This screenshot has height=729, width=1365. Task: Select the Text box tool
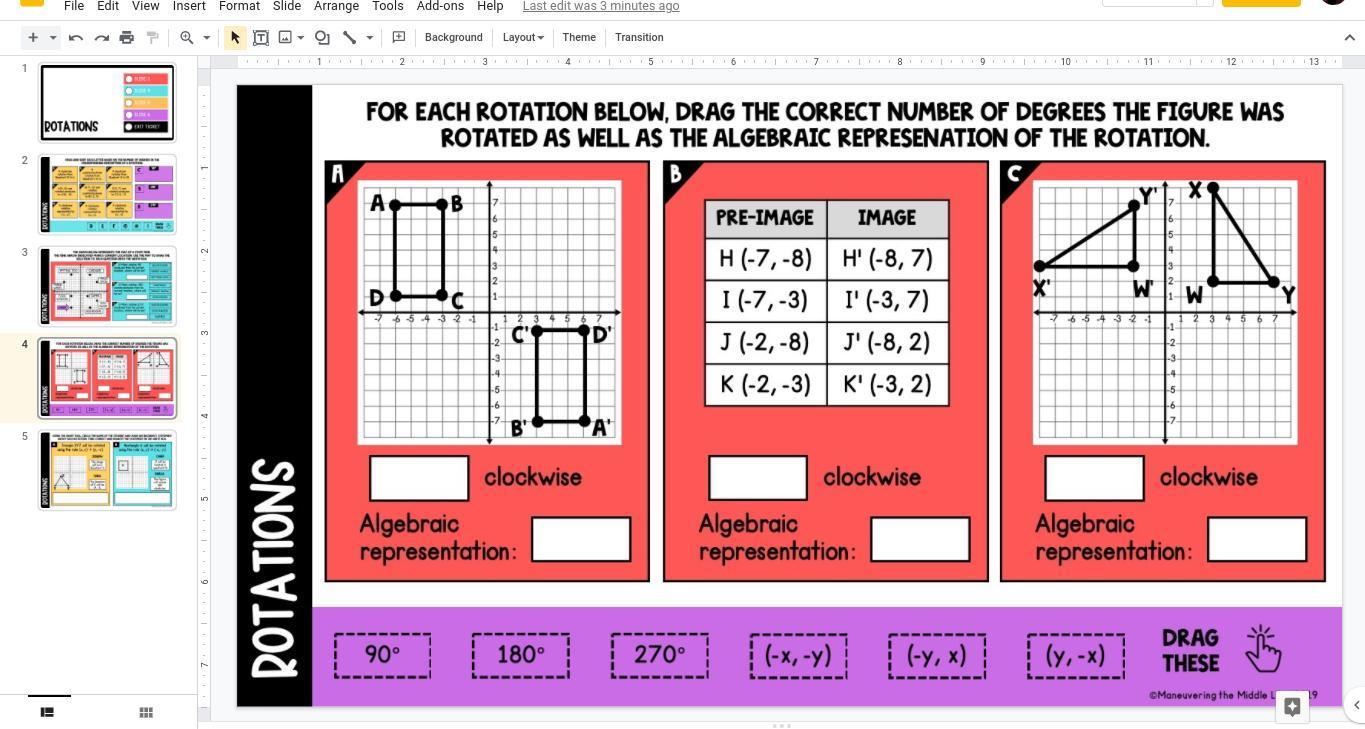pos(261,37)
